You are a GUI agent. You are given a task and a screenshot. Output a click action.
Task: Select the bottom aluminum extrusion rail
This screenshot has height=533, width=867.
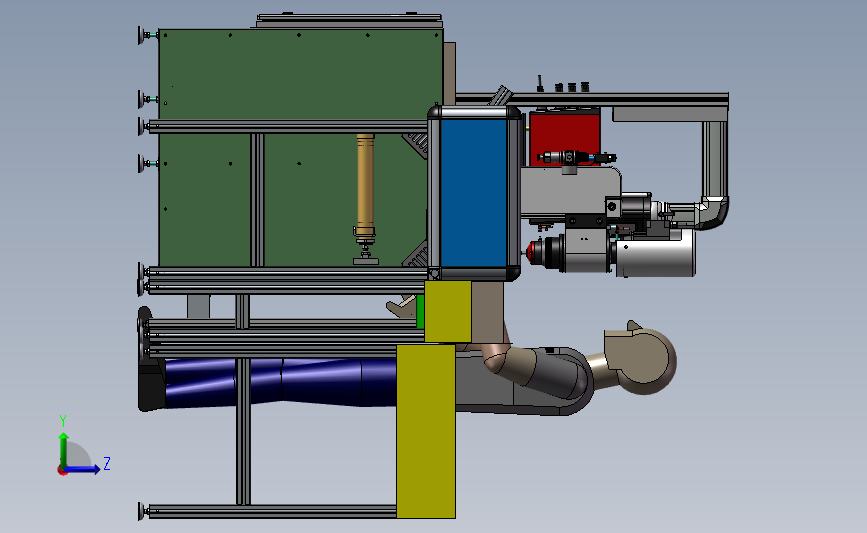272,511
